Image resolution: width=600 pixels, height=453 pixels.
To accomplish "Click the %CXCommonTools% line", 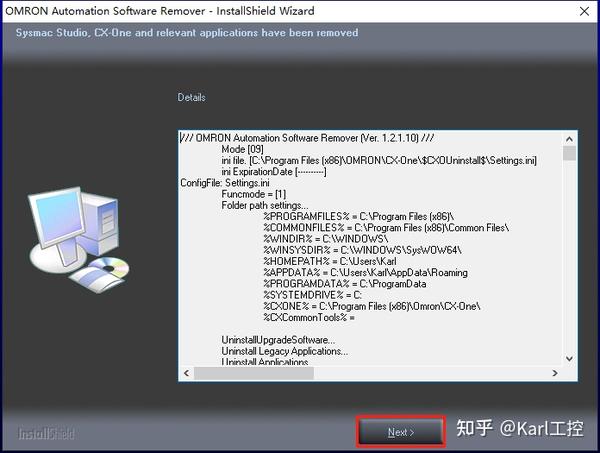I will click(309, 318).
